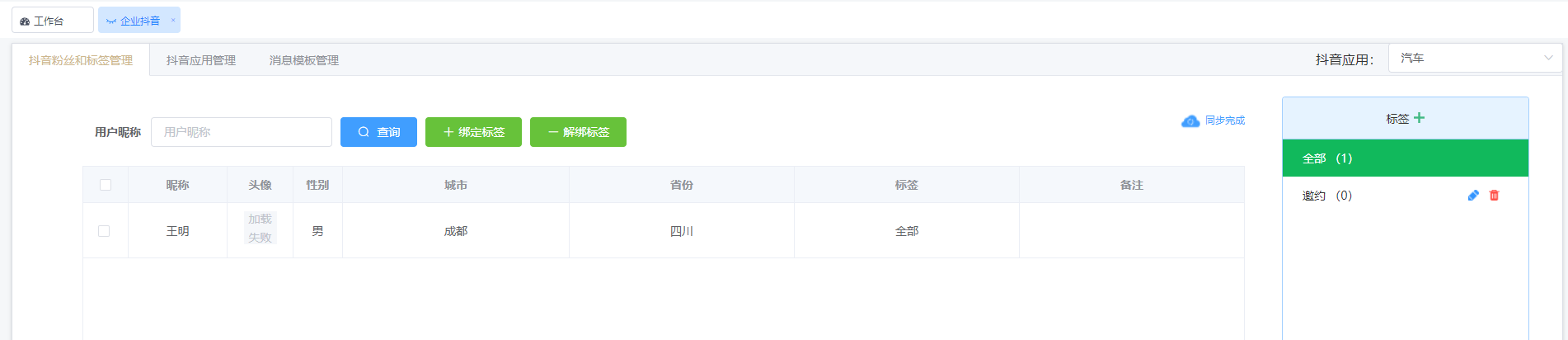Open the 抖音粉丝和标签管理 tab
Image resolution: width=1568 pixels, height=340 pixels.
coord(81,60)
